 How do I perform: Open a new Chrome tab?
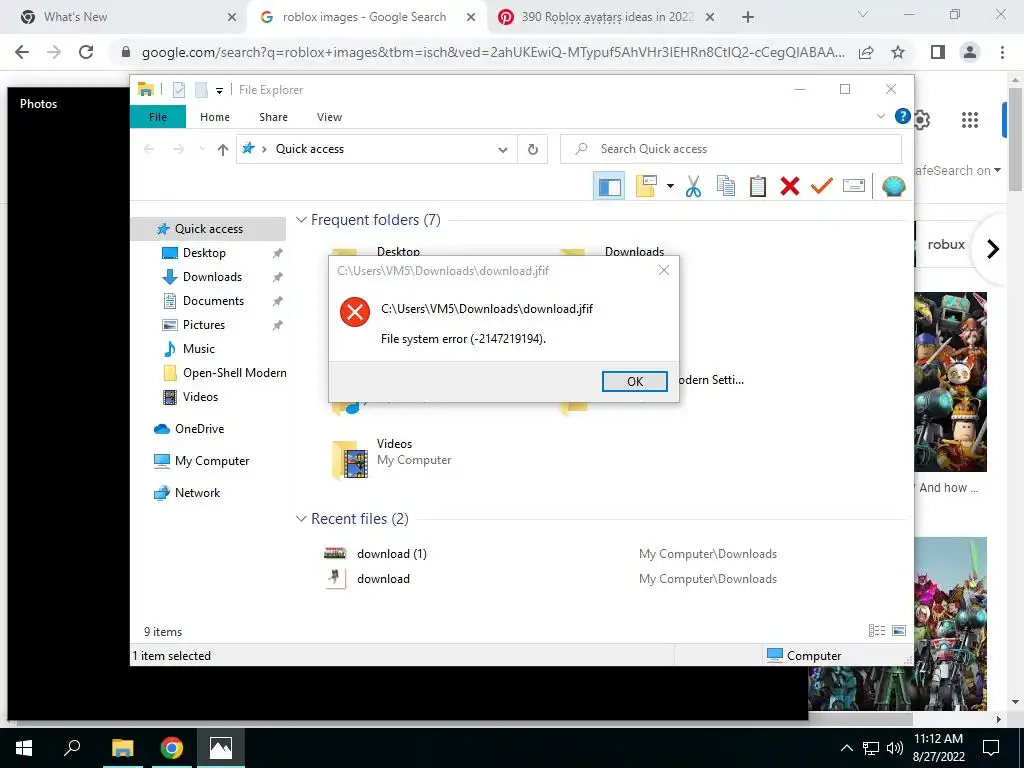coord(748,17)
